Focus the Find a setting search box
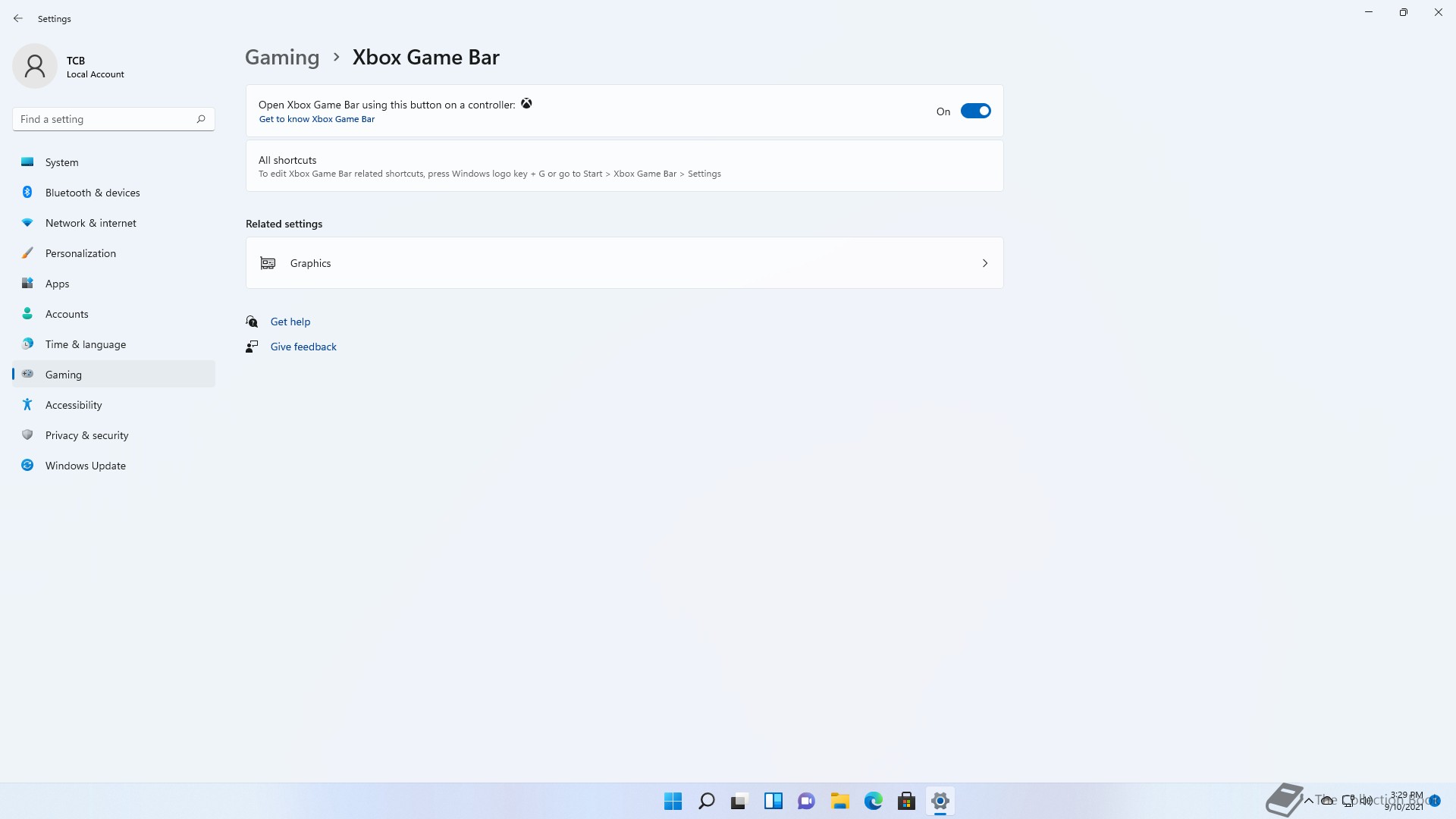1456x819 pixels. click(114, 119)
